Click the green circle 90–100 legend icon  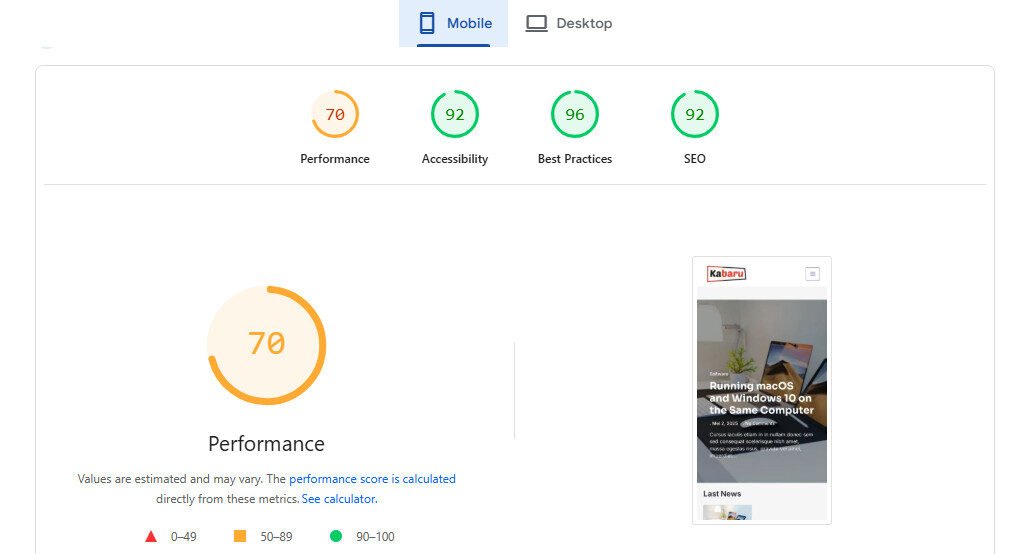pos(336,536)
